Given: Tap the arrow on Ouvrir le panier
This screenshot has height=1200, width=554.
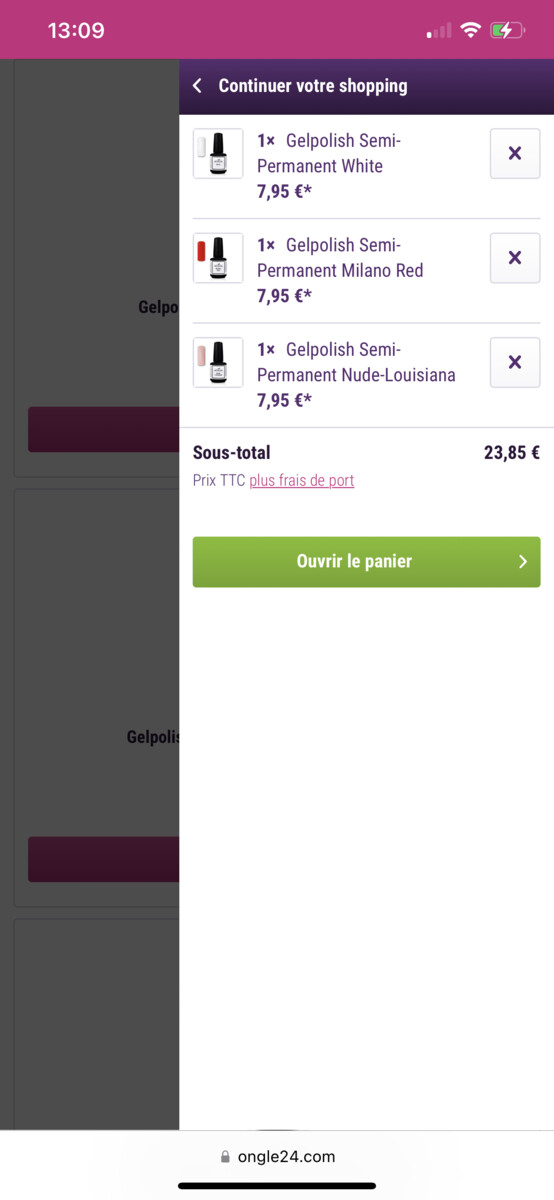Looking at the screenshot, I should click(523, 562).
